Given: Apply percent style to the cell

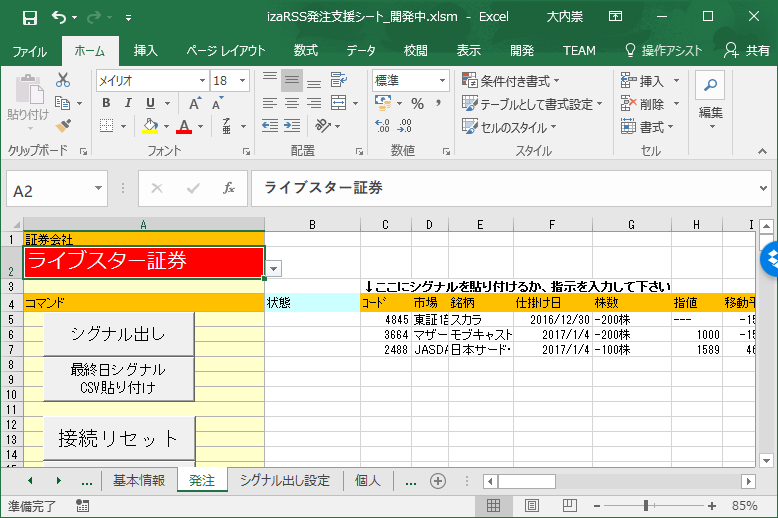Looking at the screenshot, I should [417, 103].
